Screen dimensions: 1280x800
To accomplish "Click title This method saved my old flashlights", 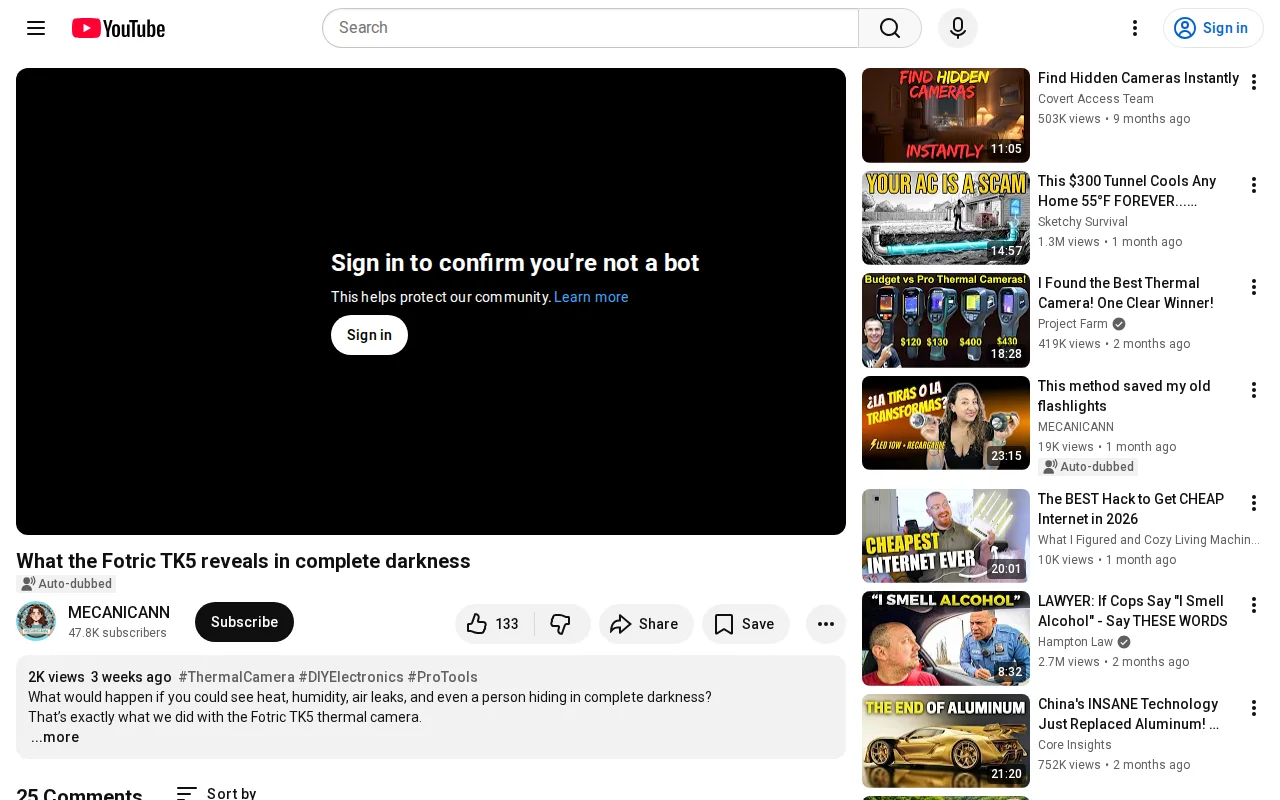I will pos(1124,396).
